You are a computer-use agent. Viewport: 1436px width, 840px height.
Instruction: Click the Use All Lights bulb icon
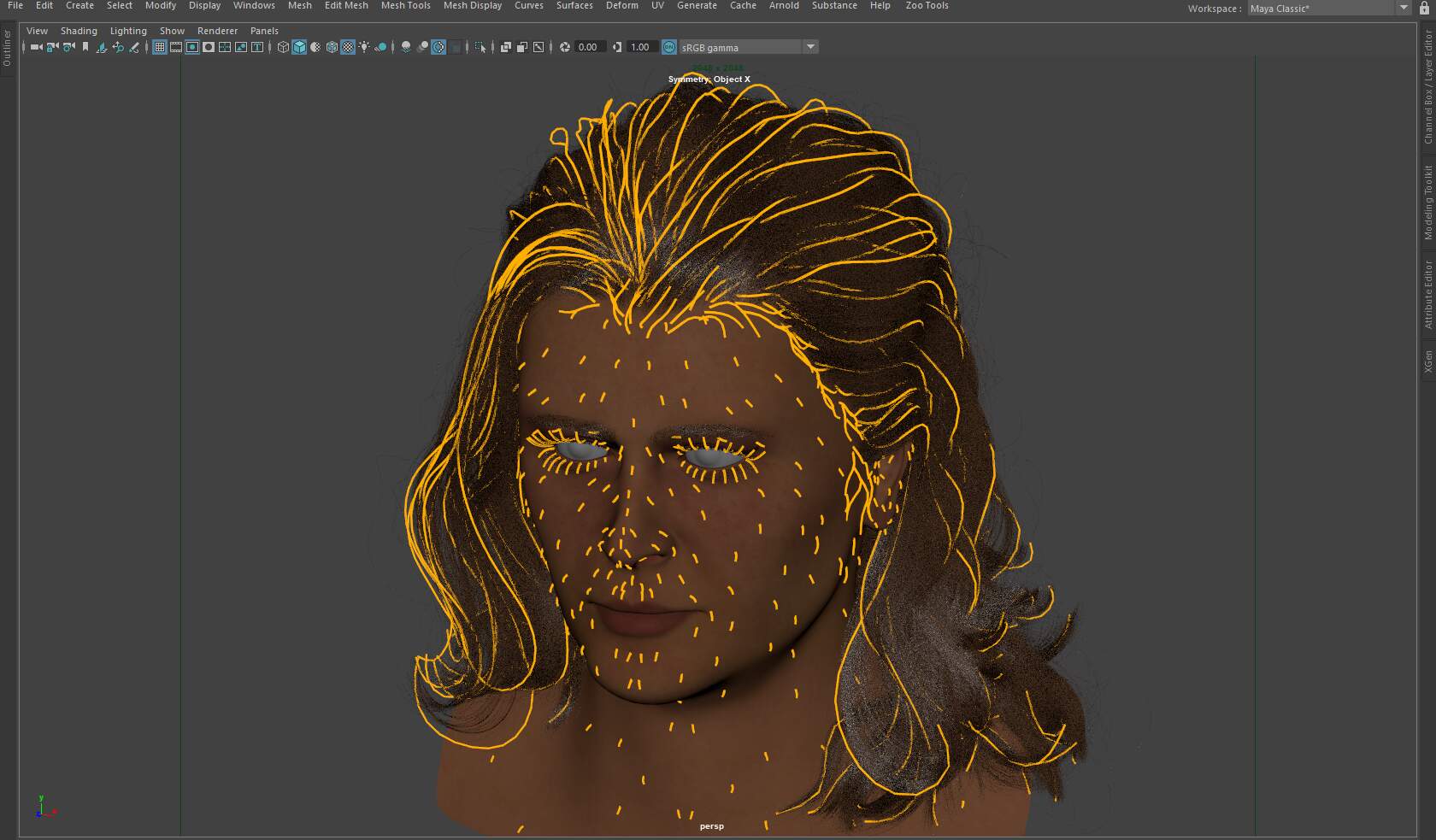pos(364,47)
